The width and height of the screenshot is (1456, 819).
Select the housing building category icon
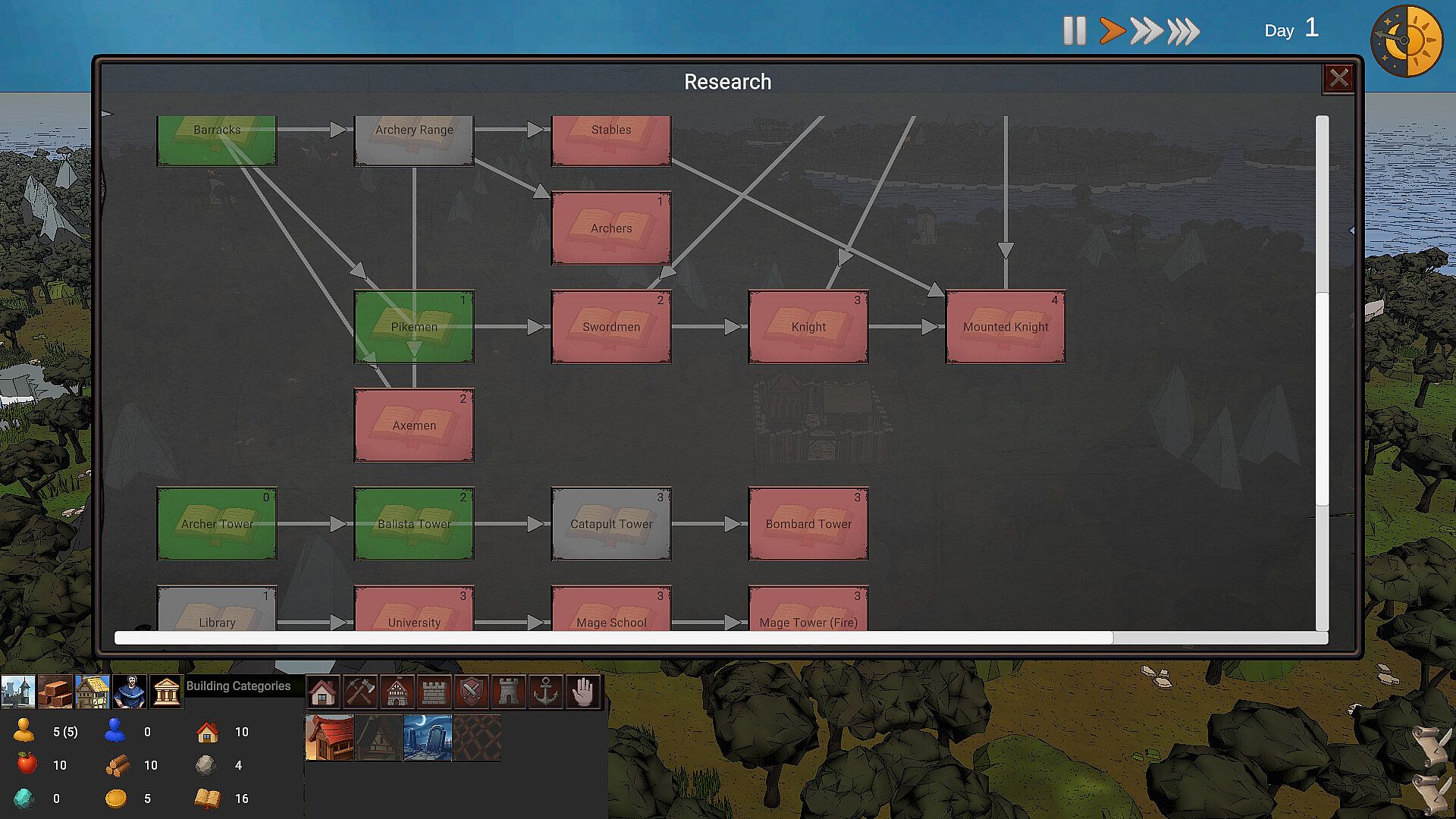tap(322, 692)
